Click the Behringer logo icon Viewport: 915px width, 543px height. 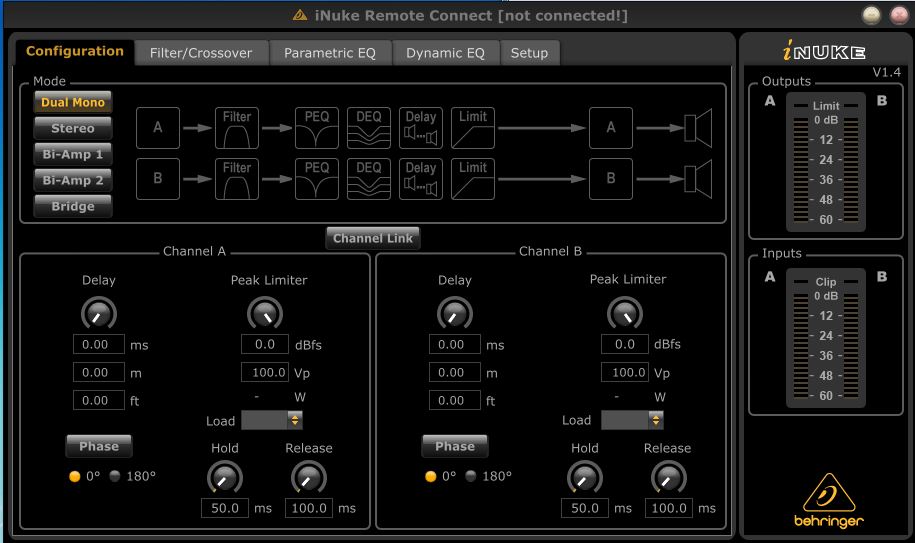(x=825, y=496)
